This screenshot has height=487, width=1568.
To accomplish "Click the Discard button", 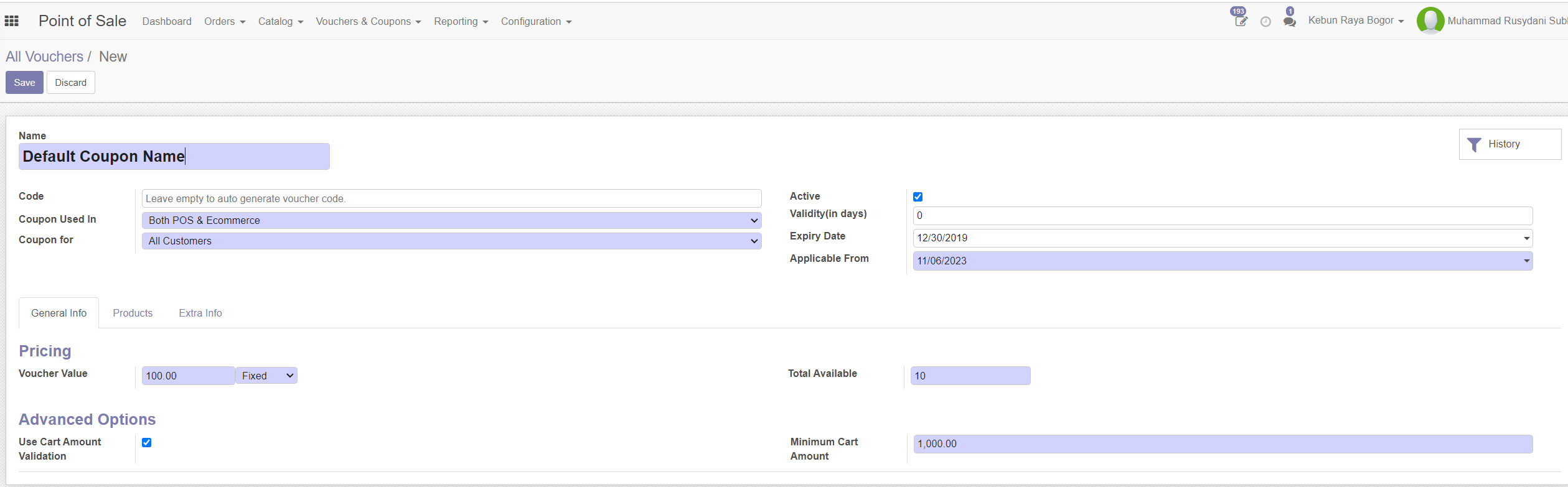I will (71, 83).
